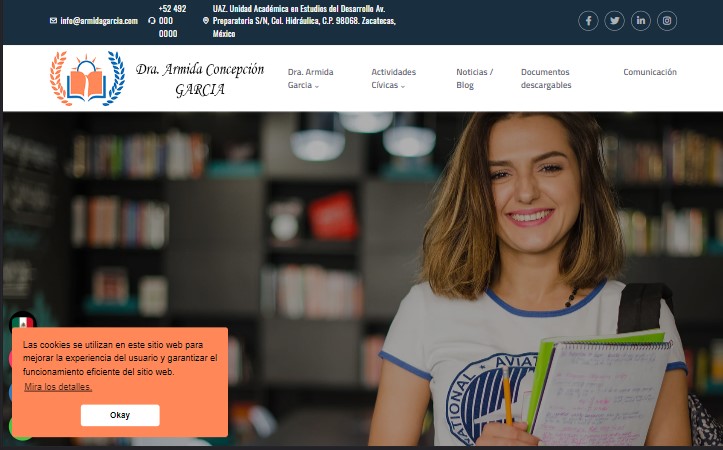Accept cookies with the Okay button
723x450 pixels.
tap(120, 415)
